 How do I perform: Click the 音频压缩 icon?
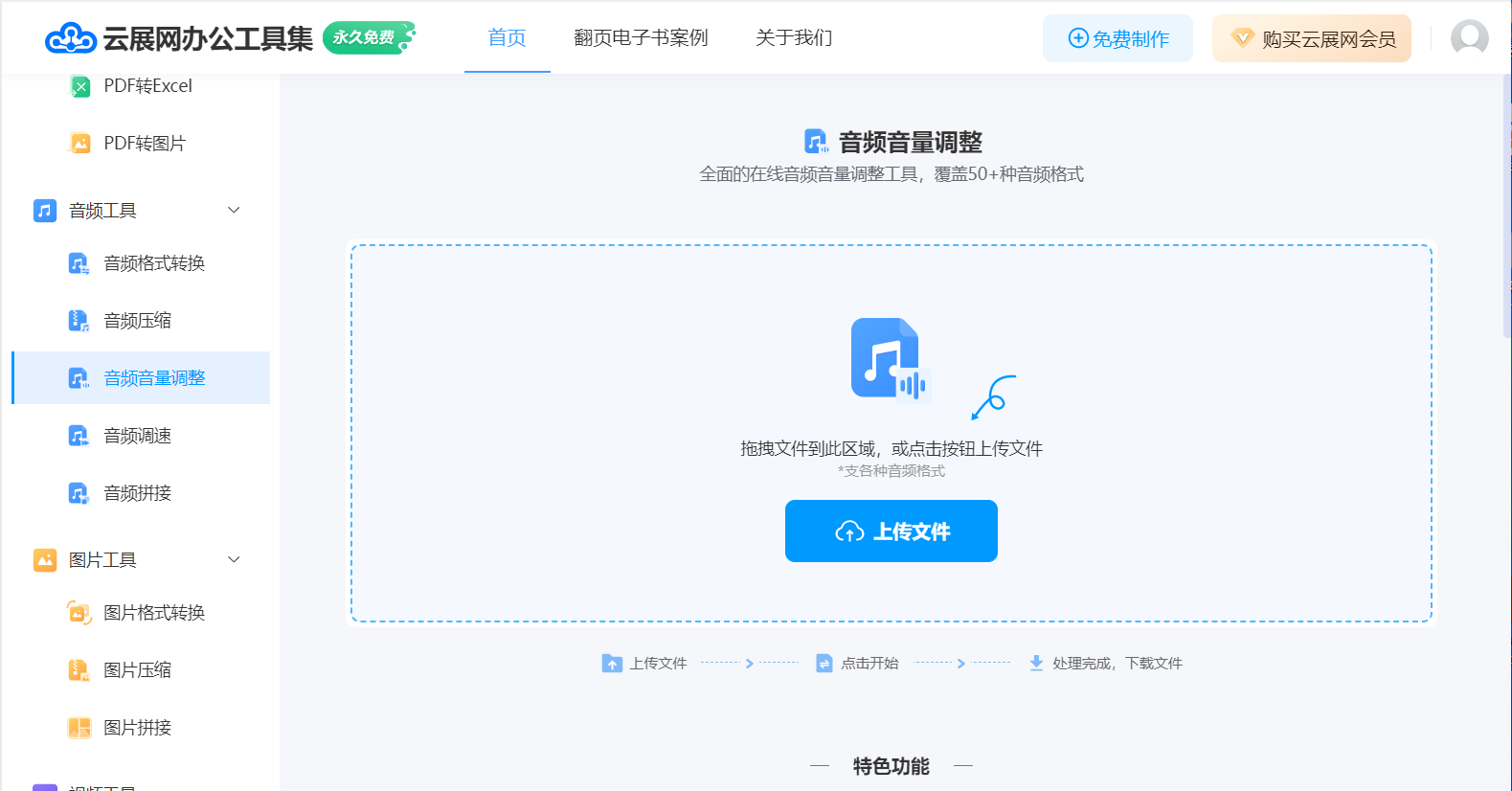click(x=79, y=321)
